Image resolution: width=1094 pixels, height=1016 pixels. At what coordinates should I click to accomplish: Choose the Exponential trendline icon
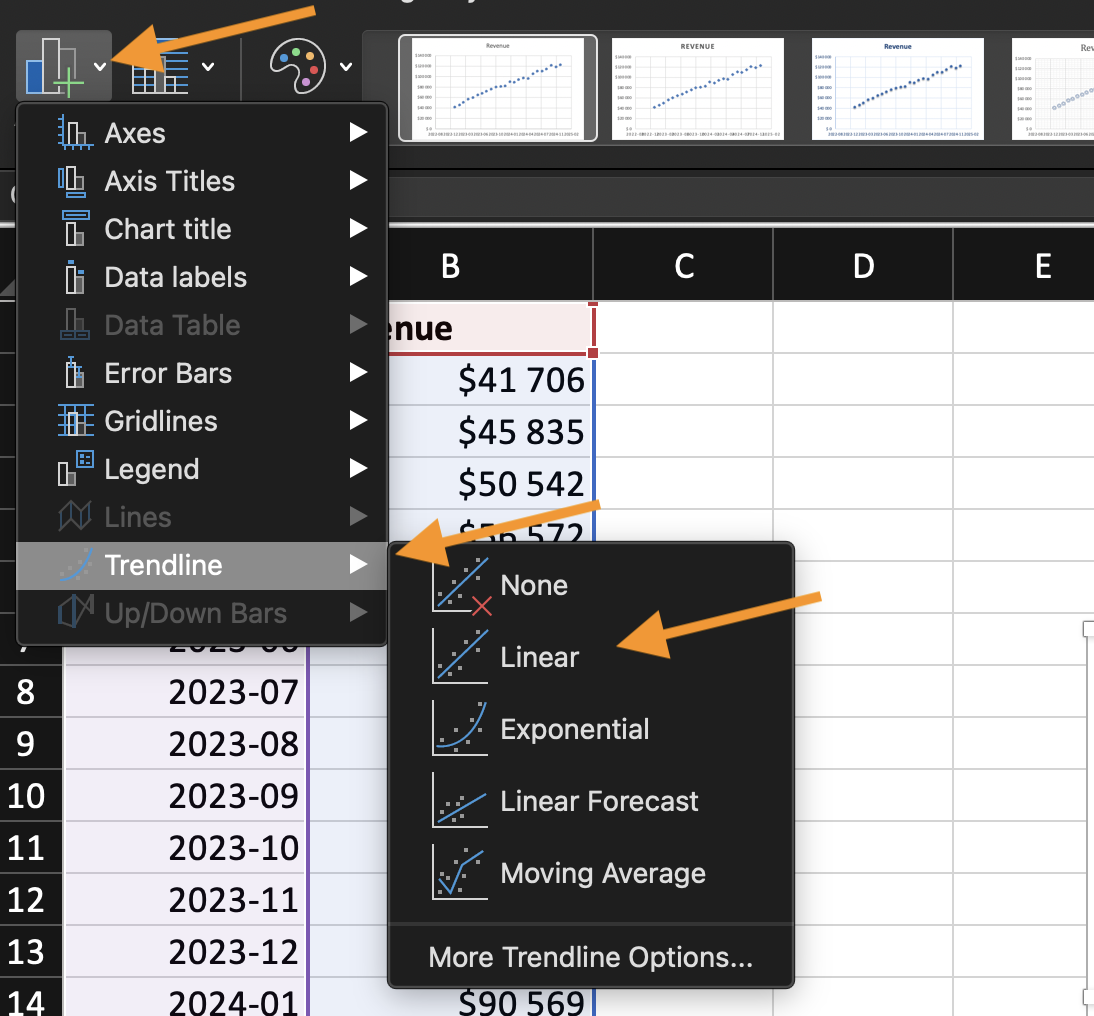(461, 728)
